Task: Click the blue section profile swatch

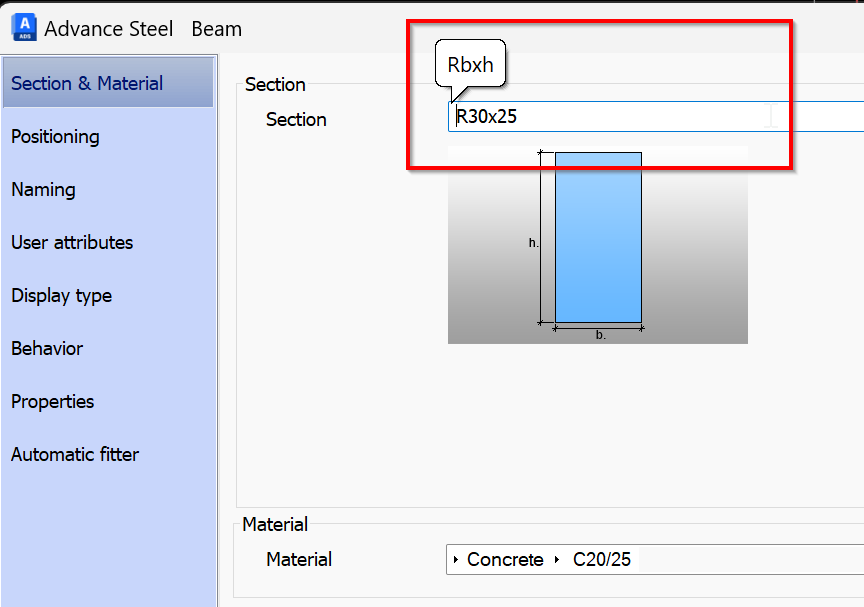Action: point(598,240)
